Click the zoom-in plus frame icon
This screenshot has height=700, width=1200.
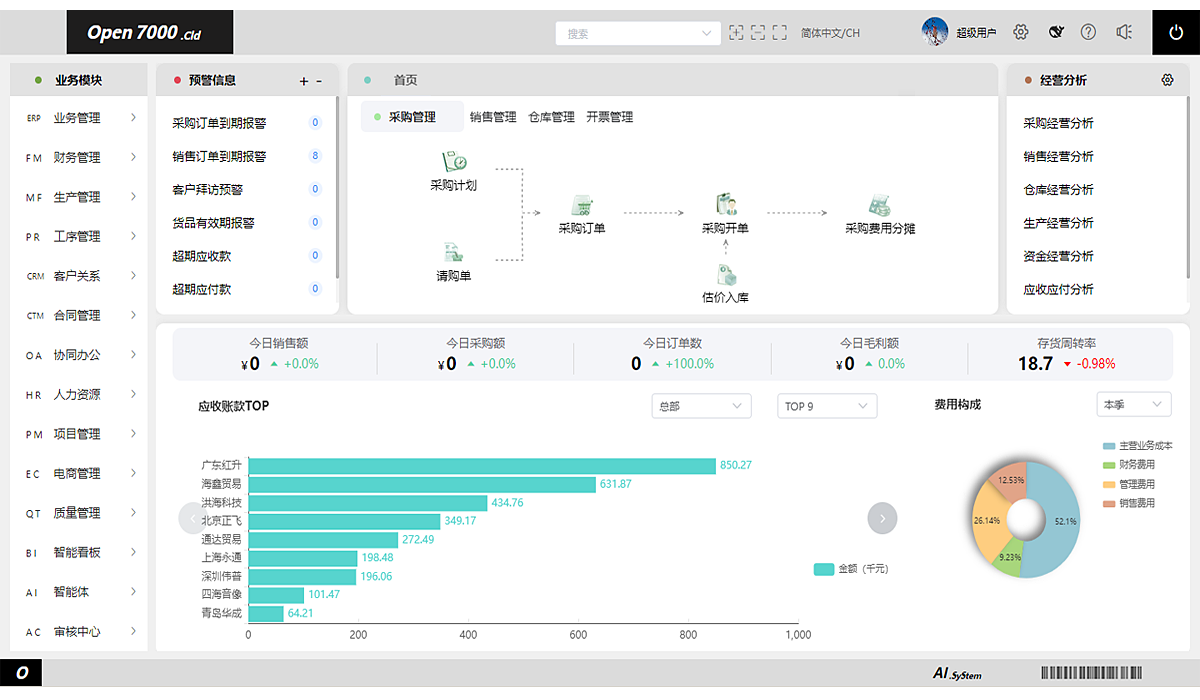click(736, 32)
